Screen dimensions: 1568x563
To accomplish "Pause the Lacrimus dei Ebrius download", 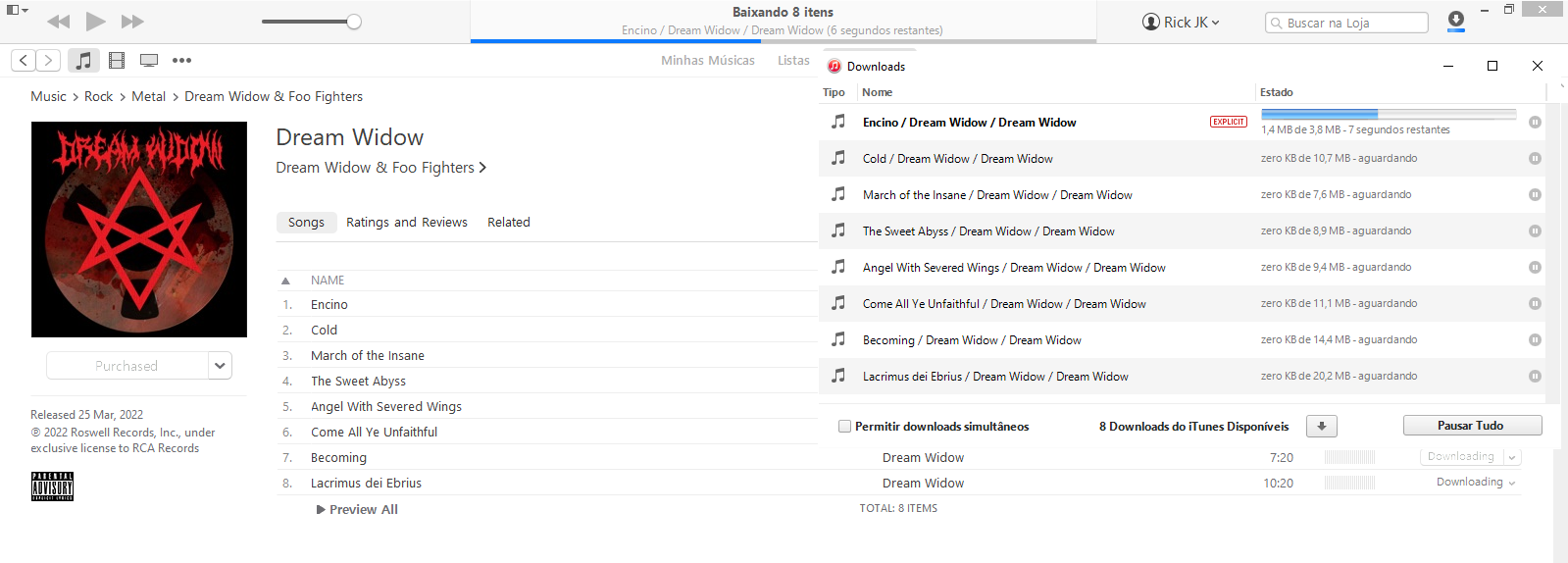I will pyautogui.click(x=1535, y=377).
